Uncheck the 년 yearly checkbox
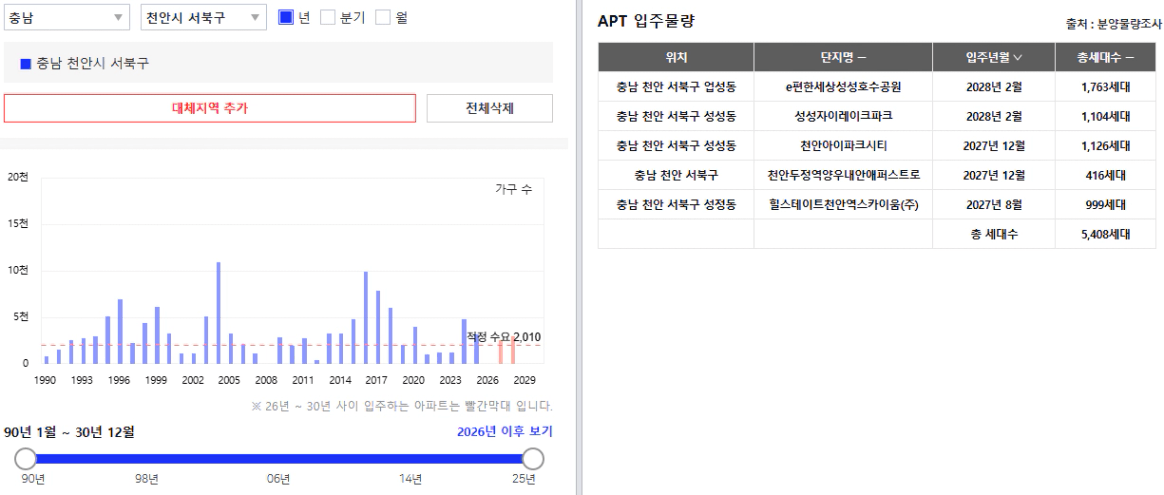Image resolution: width=1164 pixels, height=495 pixels. point(286,18)
